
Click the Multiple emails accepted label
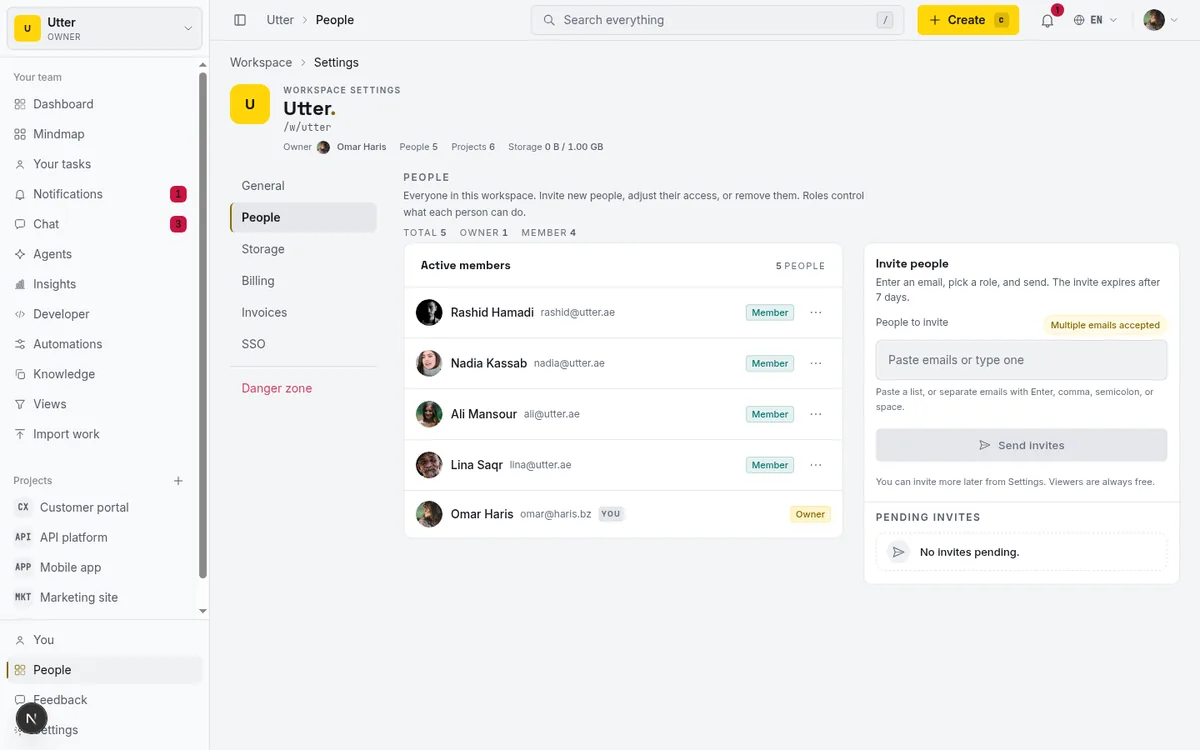tap(1105, 325)
